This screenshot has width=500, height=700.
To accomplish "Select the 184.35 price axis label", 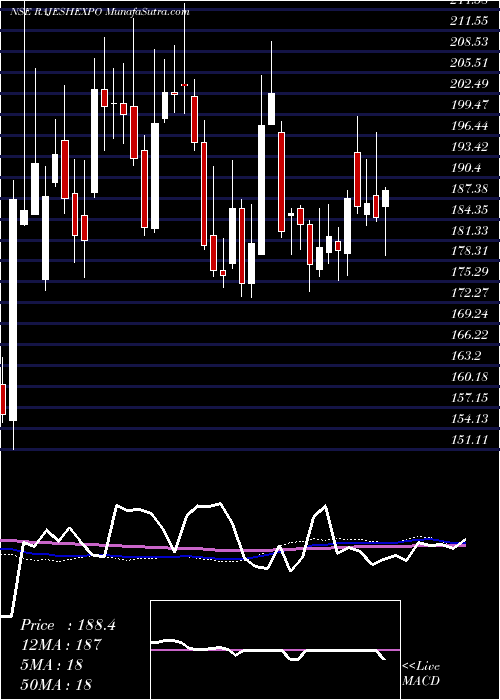I will pyautogui.click(x=468, y=210).
